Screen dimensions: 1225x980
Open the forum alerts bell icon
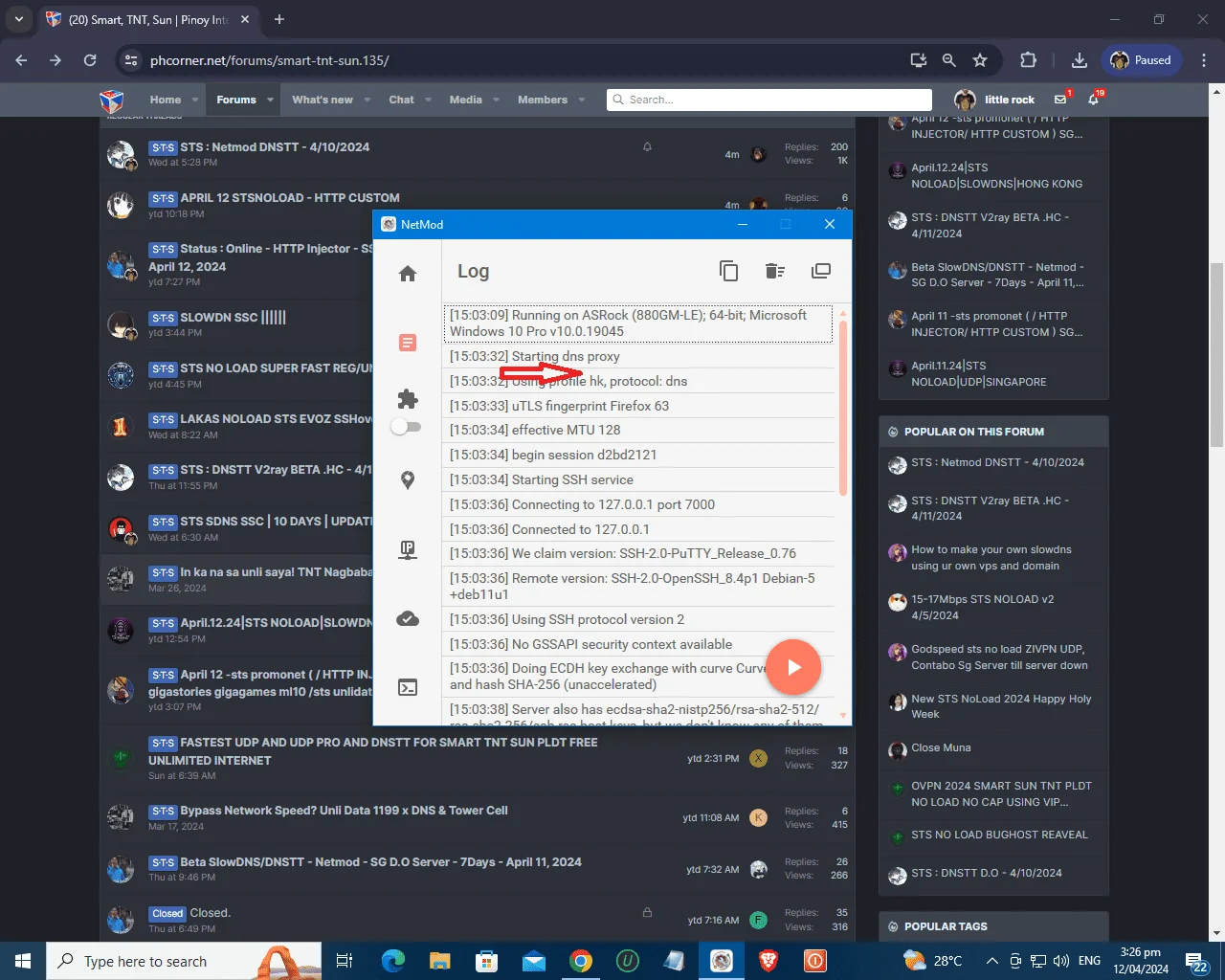1093,100
